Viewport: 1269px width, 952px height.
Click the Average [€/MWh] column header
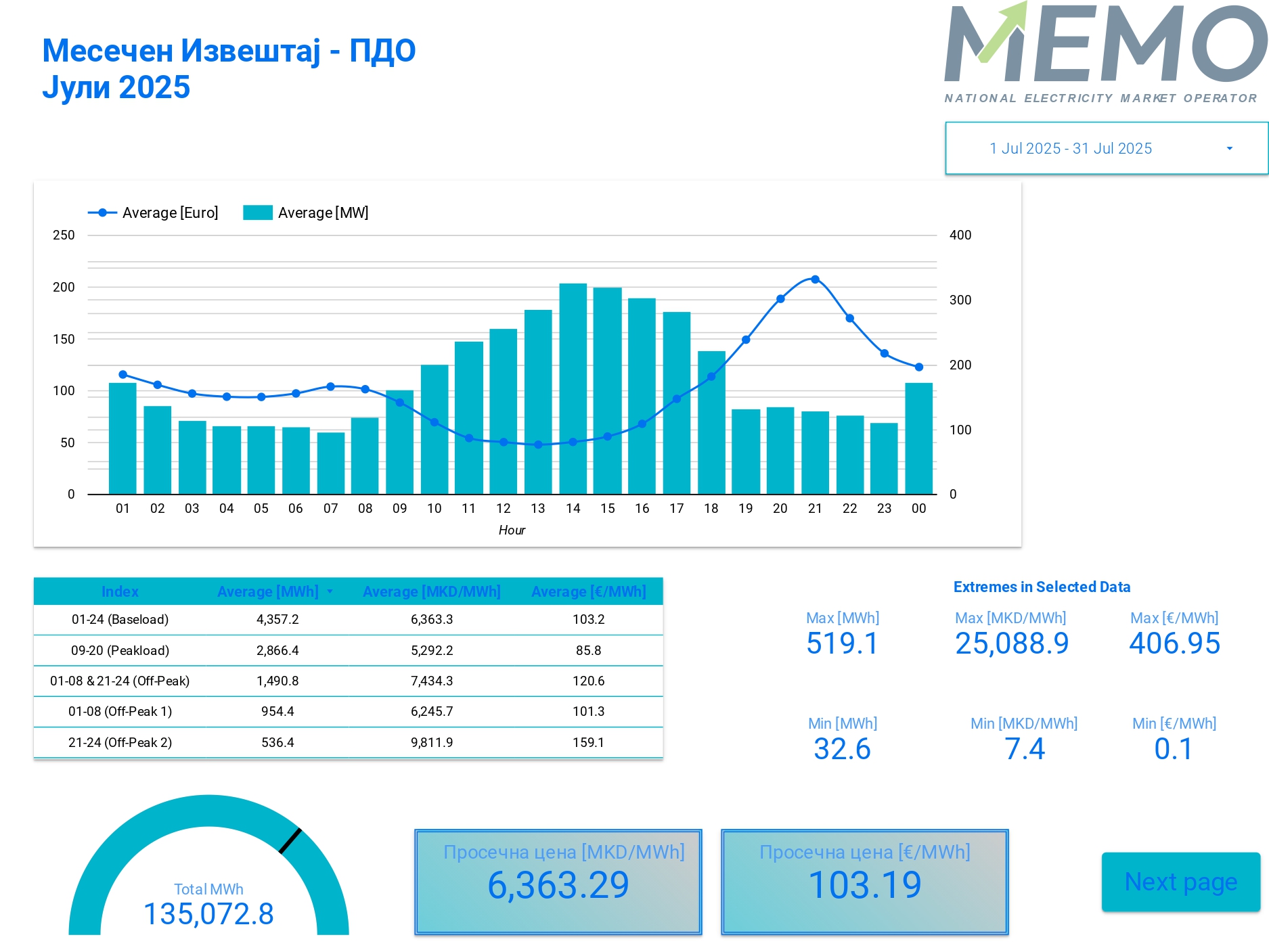point(588,591)
